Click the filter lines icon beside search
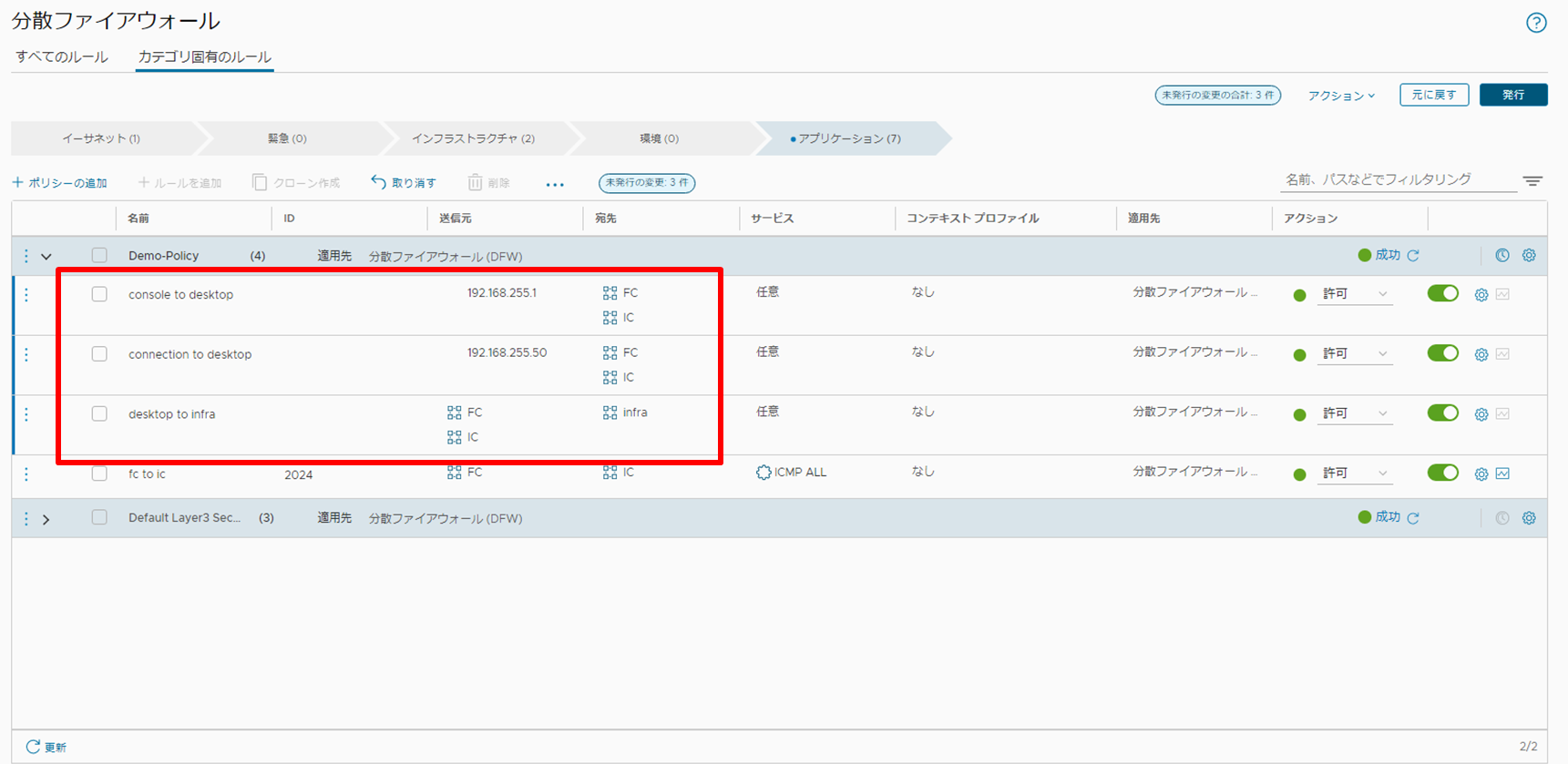Viewport: 1568px width, 764px height. tap(1532, 181)
